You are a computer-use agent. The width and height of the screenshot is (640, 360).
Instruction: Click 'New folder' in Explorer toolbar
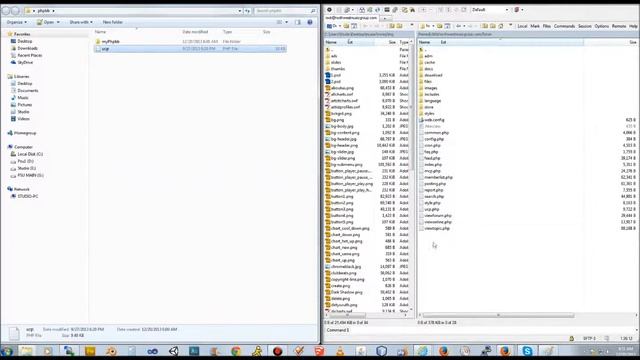pos(112,22)
